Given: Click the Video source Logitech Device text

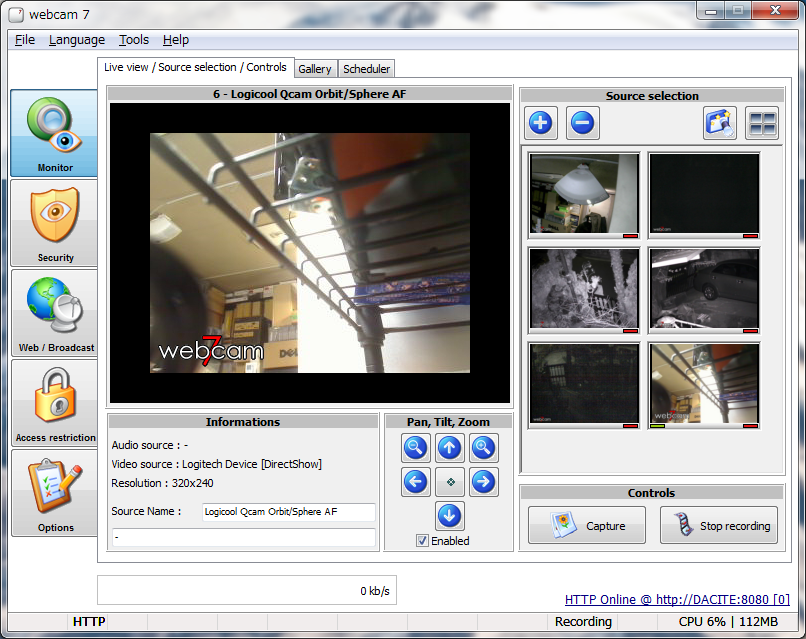Looking at the screenshot, I should click(x=216, y=464).
